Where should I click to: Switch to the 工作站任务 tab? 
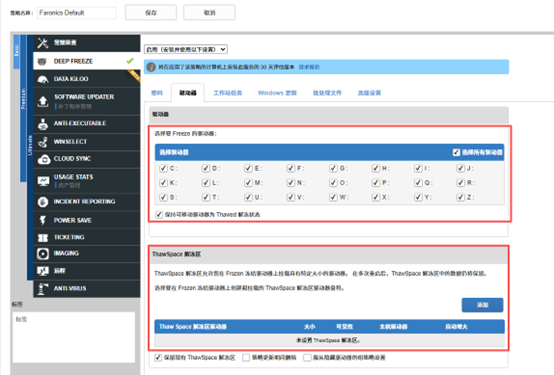(228, 93)
